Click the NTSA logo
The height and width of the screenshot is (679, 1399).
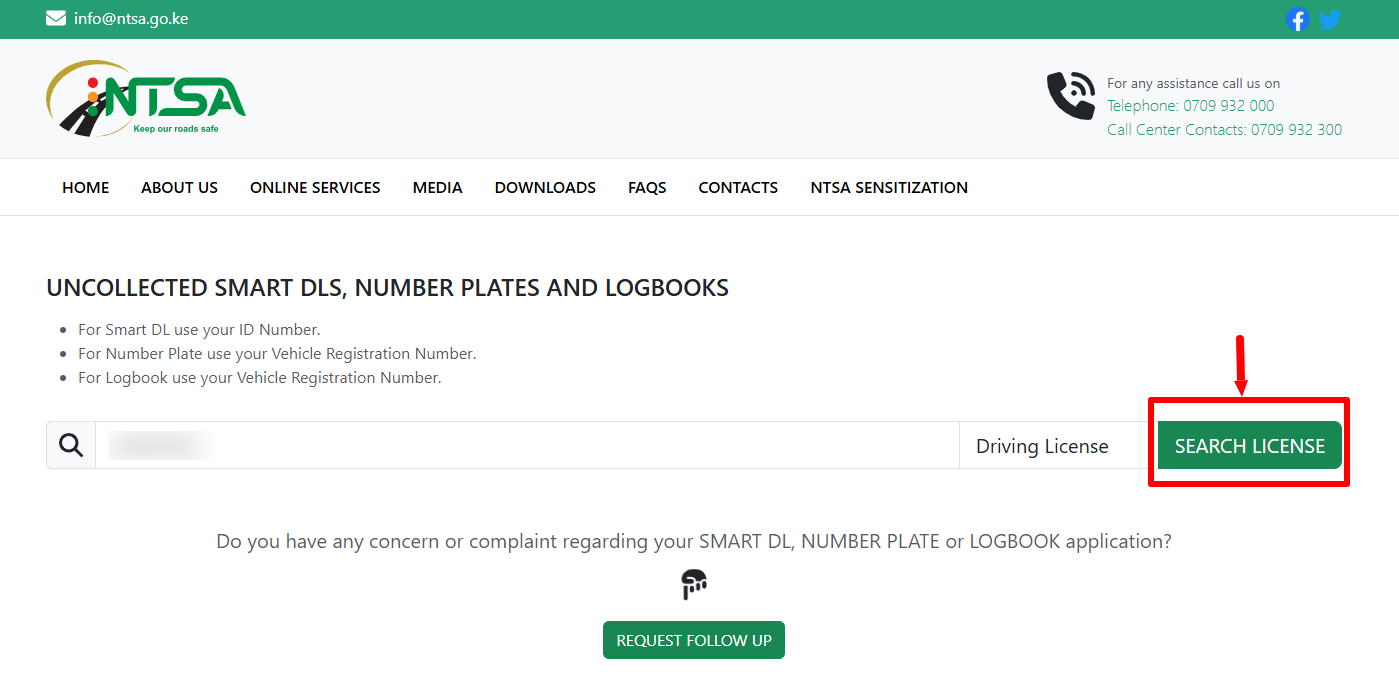pos(146,98)
